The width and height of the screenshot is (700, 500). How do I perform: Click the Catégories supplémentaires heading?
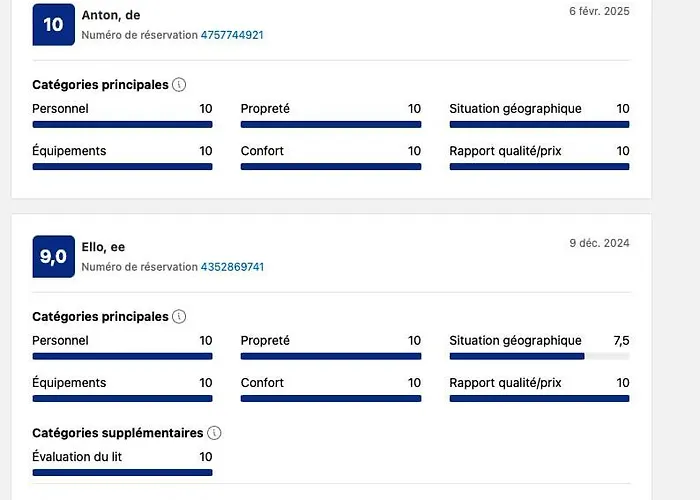tap(117, 433)
